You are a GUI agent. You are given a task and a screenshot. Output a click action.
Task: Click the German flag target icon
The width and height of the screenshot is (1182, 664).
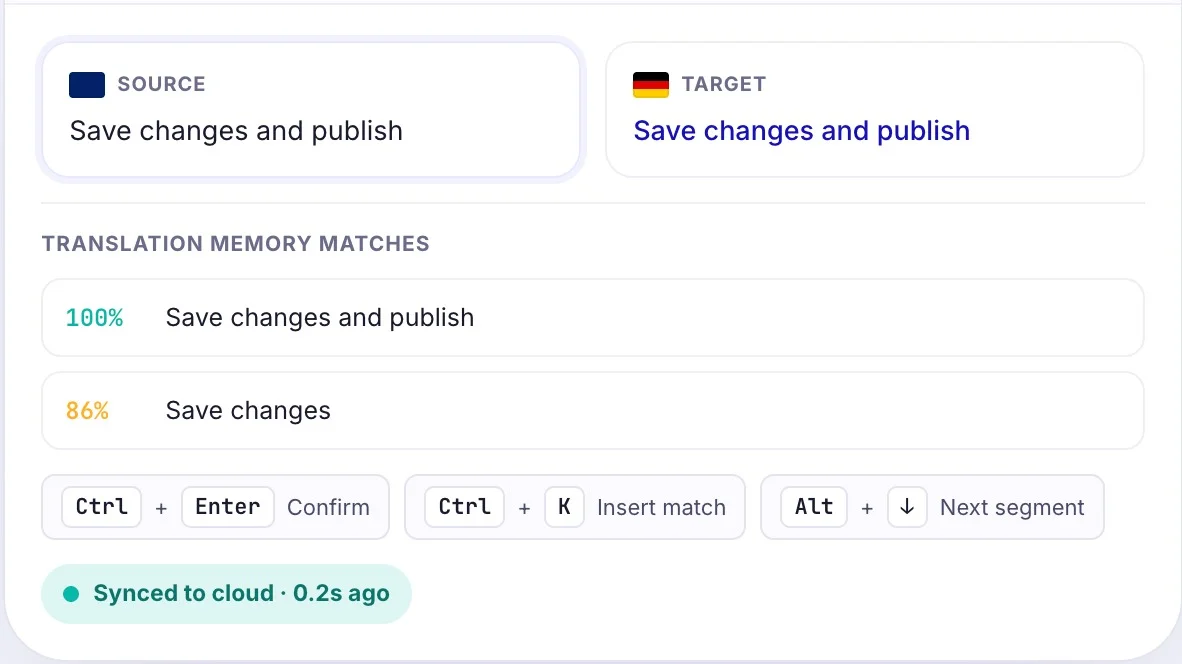tap(651, 84)
